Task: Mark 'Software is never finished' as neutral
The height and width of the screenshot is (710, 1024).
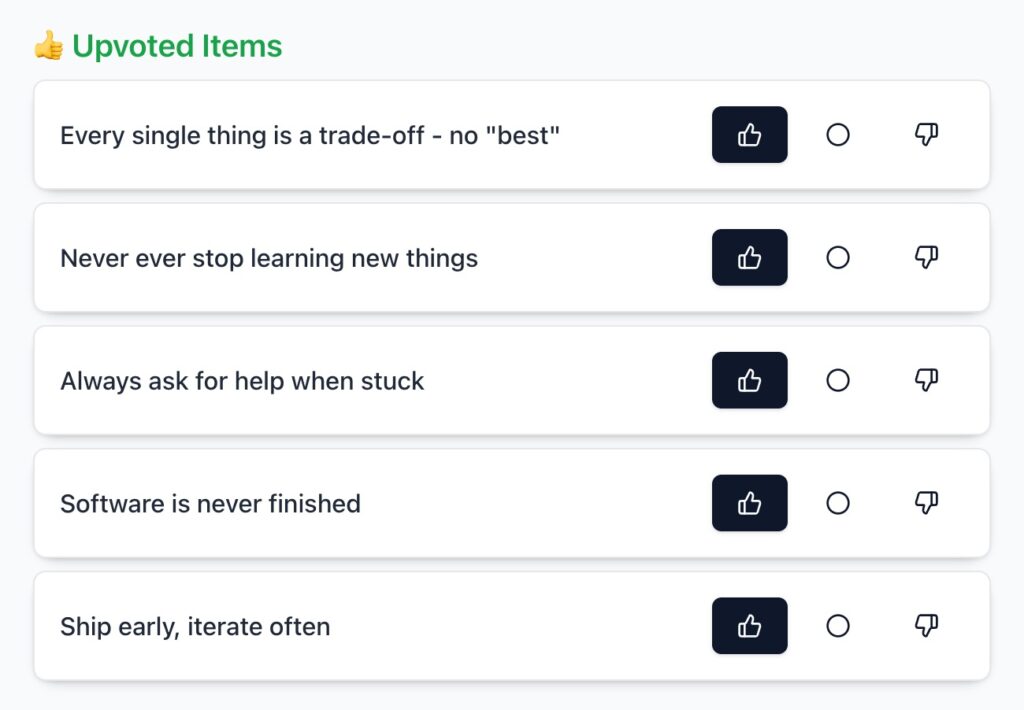Action: pyautogui.click(x=838, y=503)
